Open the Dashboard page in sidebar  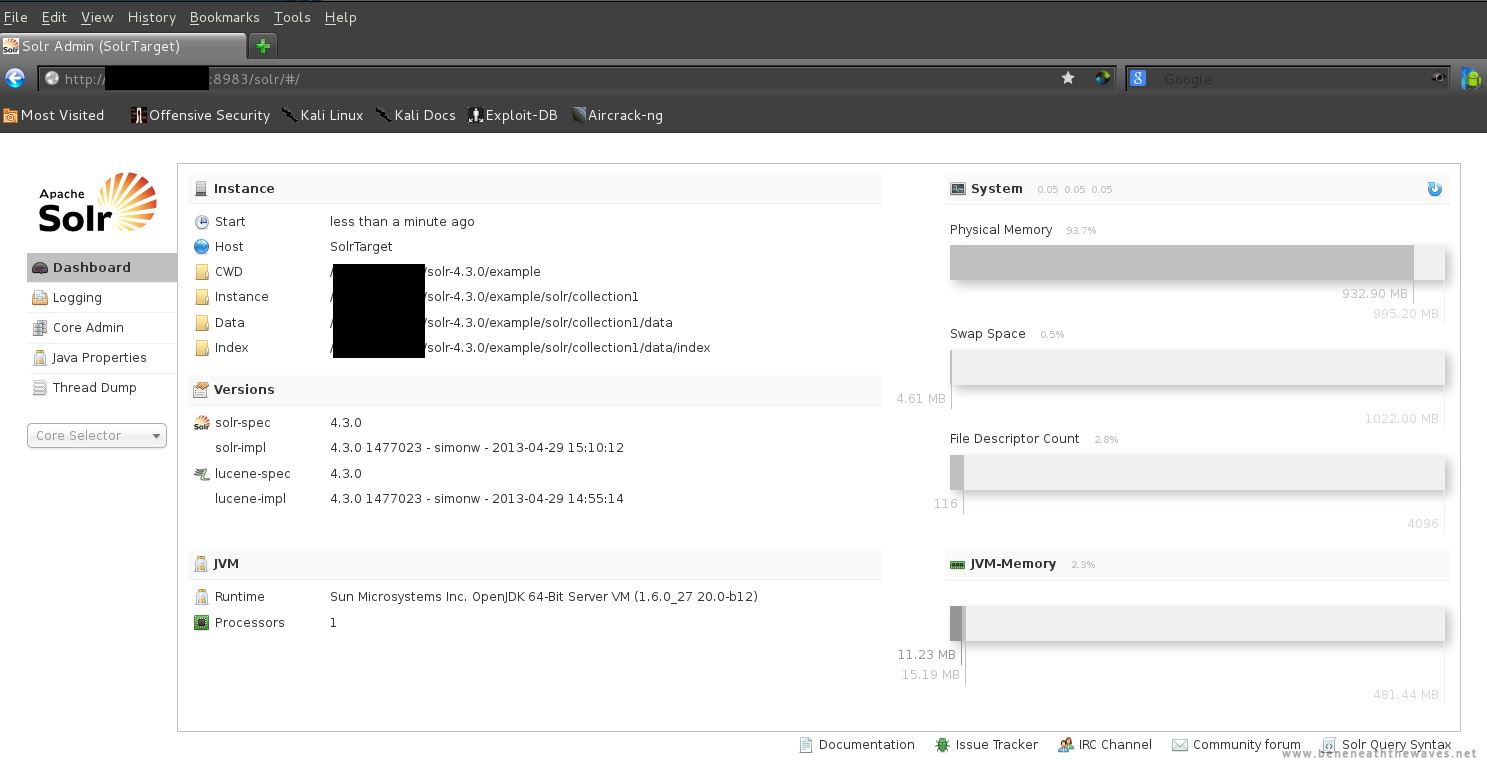click(x=102, y=268)
